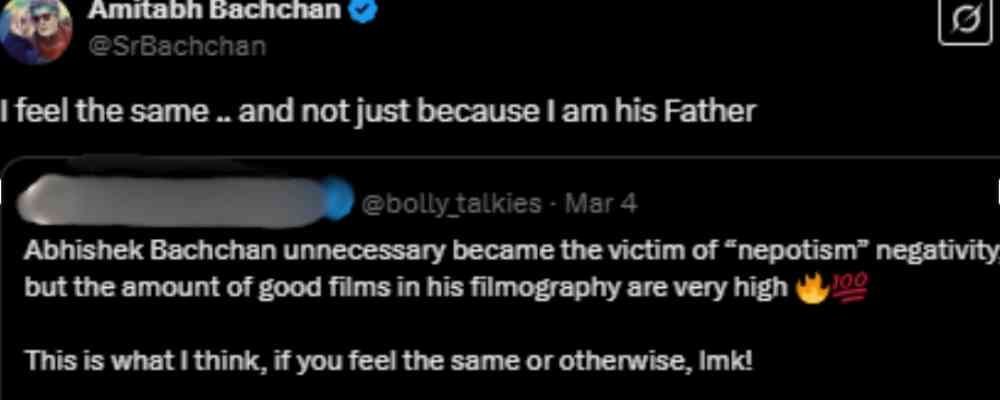Click the red 100 emoji

click(837, 290)
